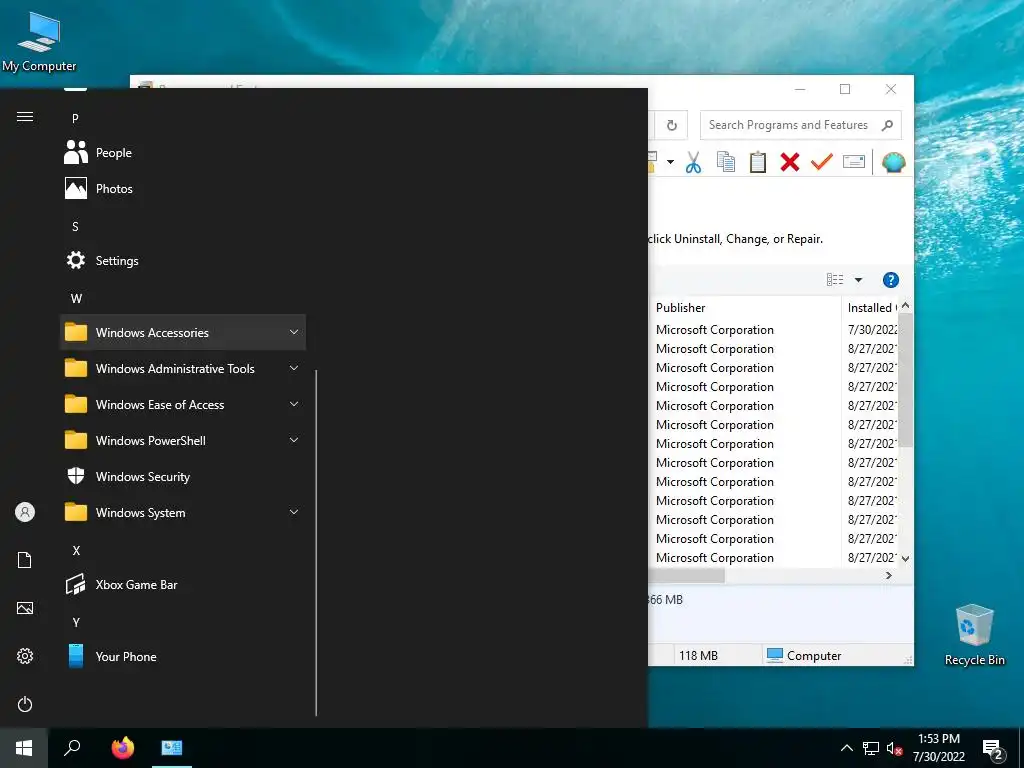Launch Photos from Start menu
This screenshot has height=768, width=1024.
(x=183, y=189)
